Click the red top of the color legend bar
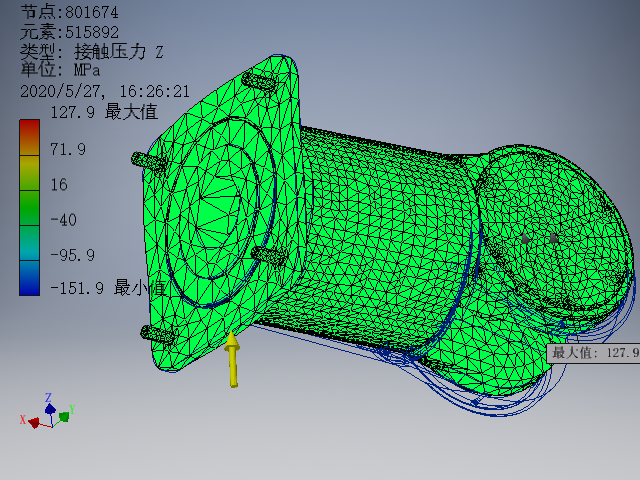640x480 pixels. point(29,137)
